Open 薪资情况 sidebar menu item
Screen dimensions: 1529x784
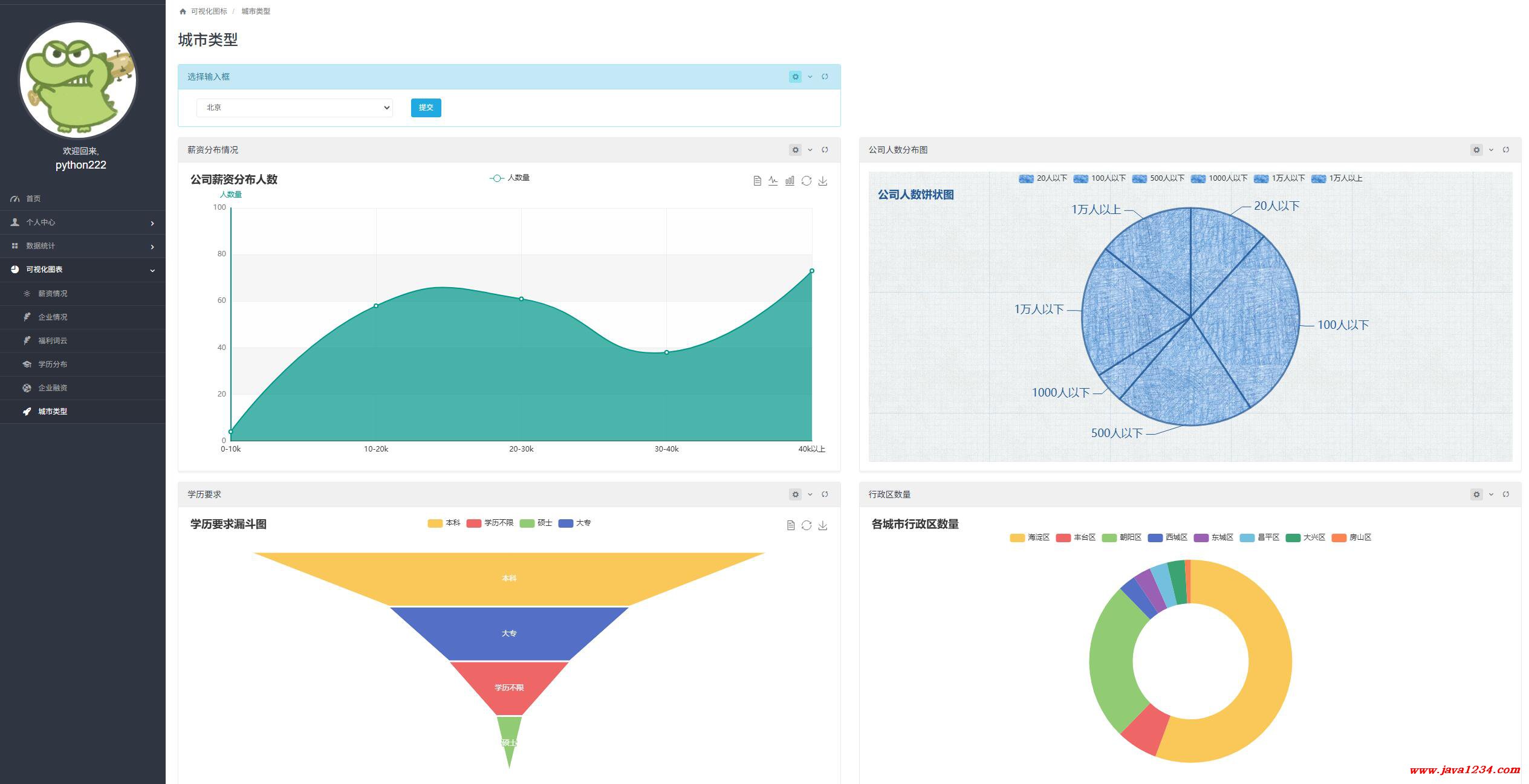click(53, 294)
